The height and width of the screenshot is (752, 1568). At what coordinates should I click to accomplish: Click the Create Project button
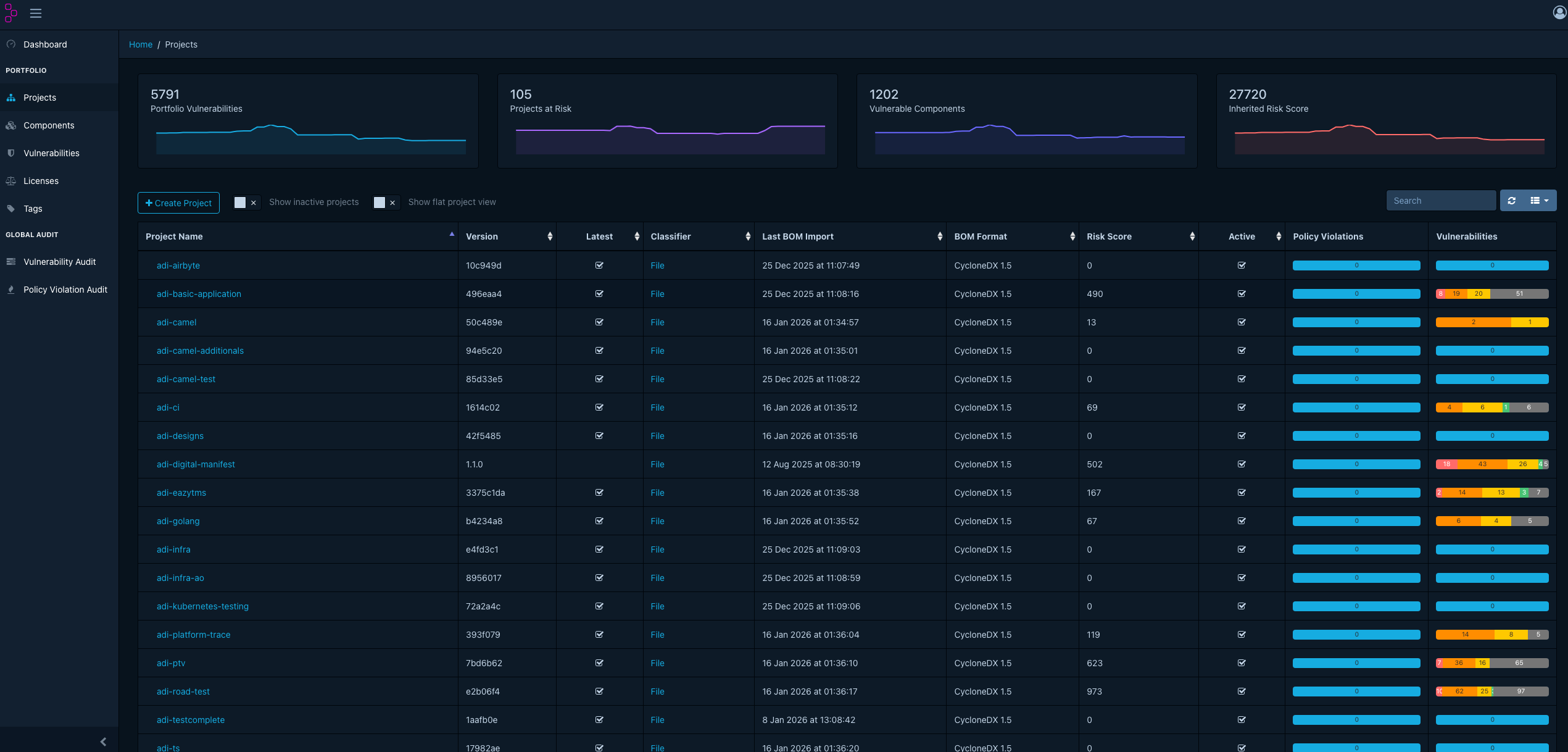pyautogui.click(x=178, y=203)
